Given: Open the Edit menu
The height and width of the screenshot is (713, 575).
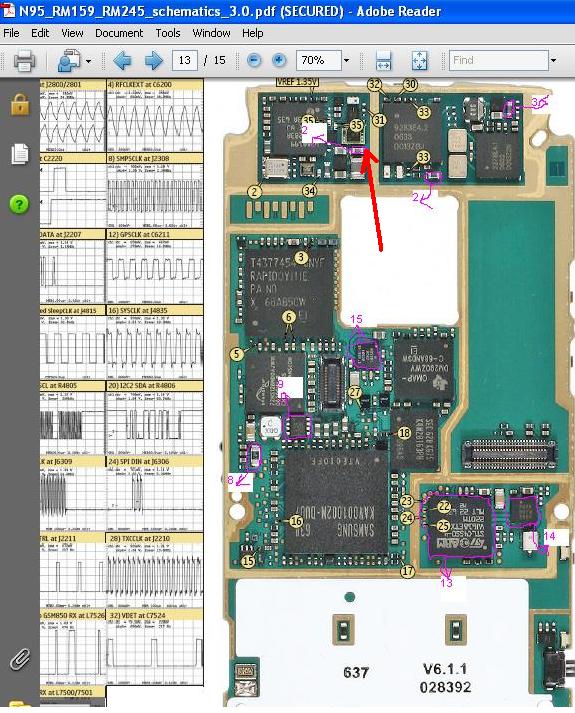Looking at the screenshot, I should click(x=40, y=33).
